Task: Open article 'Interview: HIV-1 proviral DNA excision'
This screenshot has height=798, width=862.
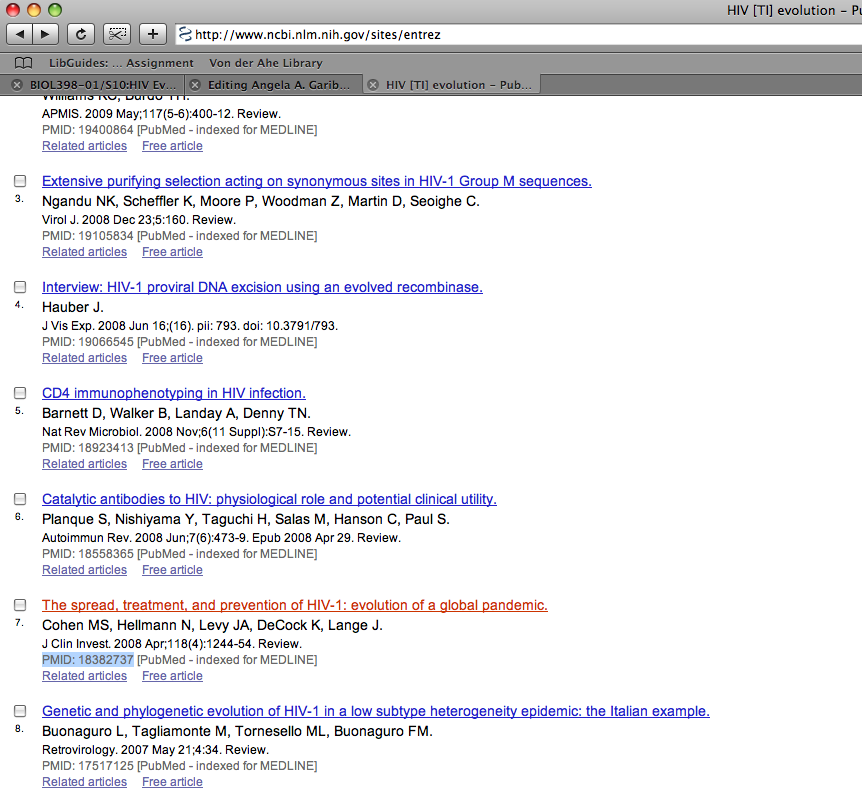Action: [x=262, y=287]
